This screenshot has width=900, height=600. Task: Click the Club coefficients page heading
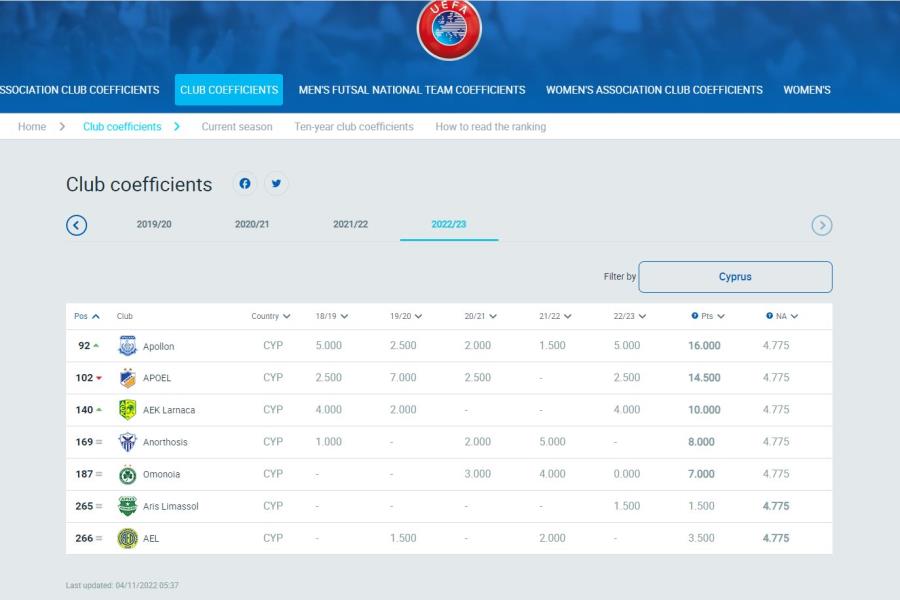pyautogui.click(x=139, y=184)
